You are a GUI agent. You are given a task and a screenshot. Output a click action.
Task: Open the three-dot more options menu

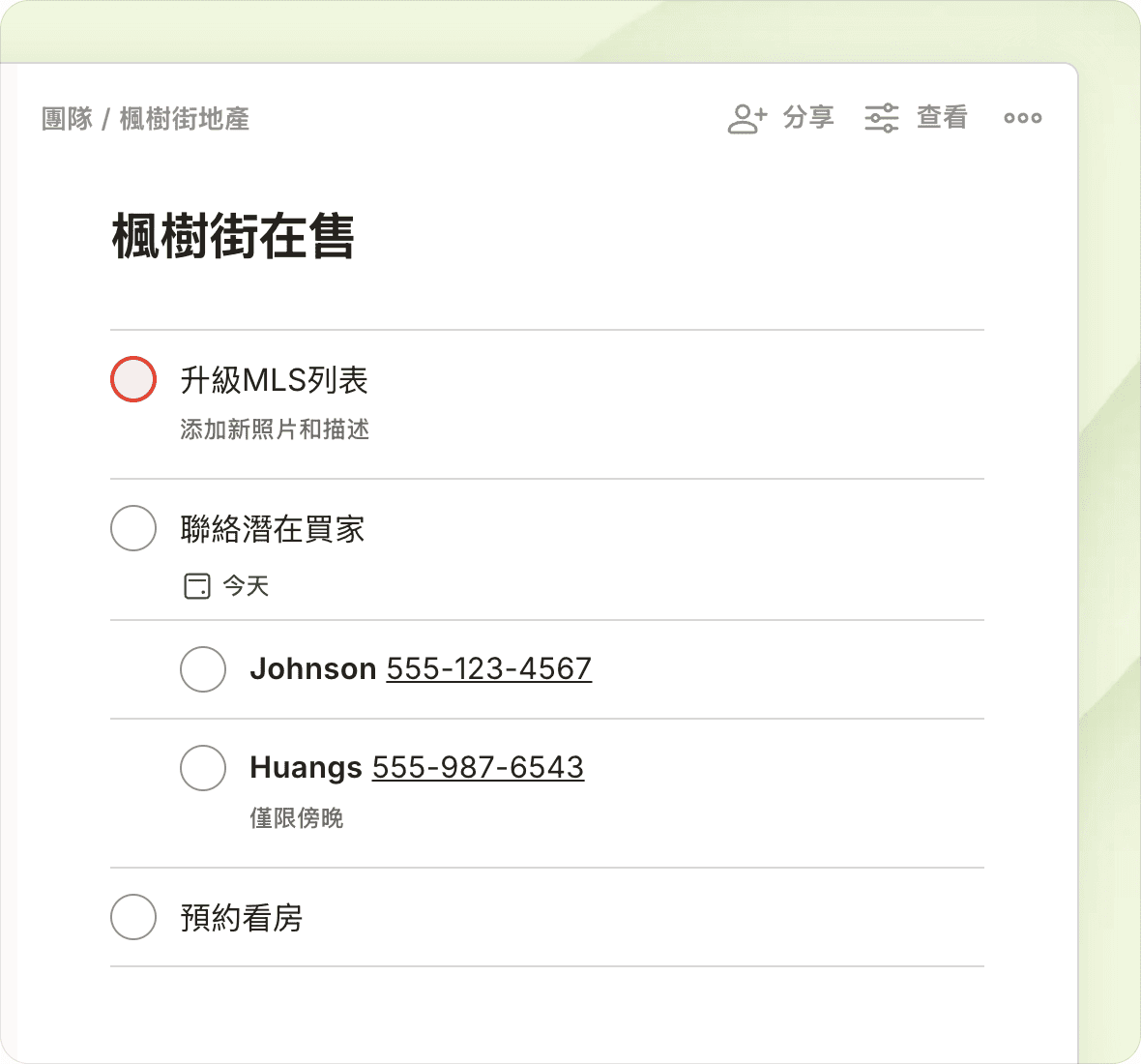pos(1022,118)
